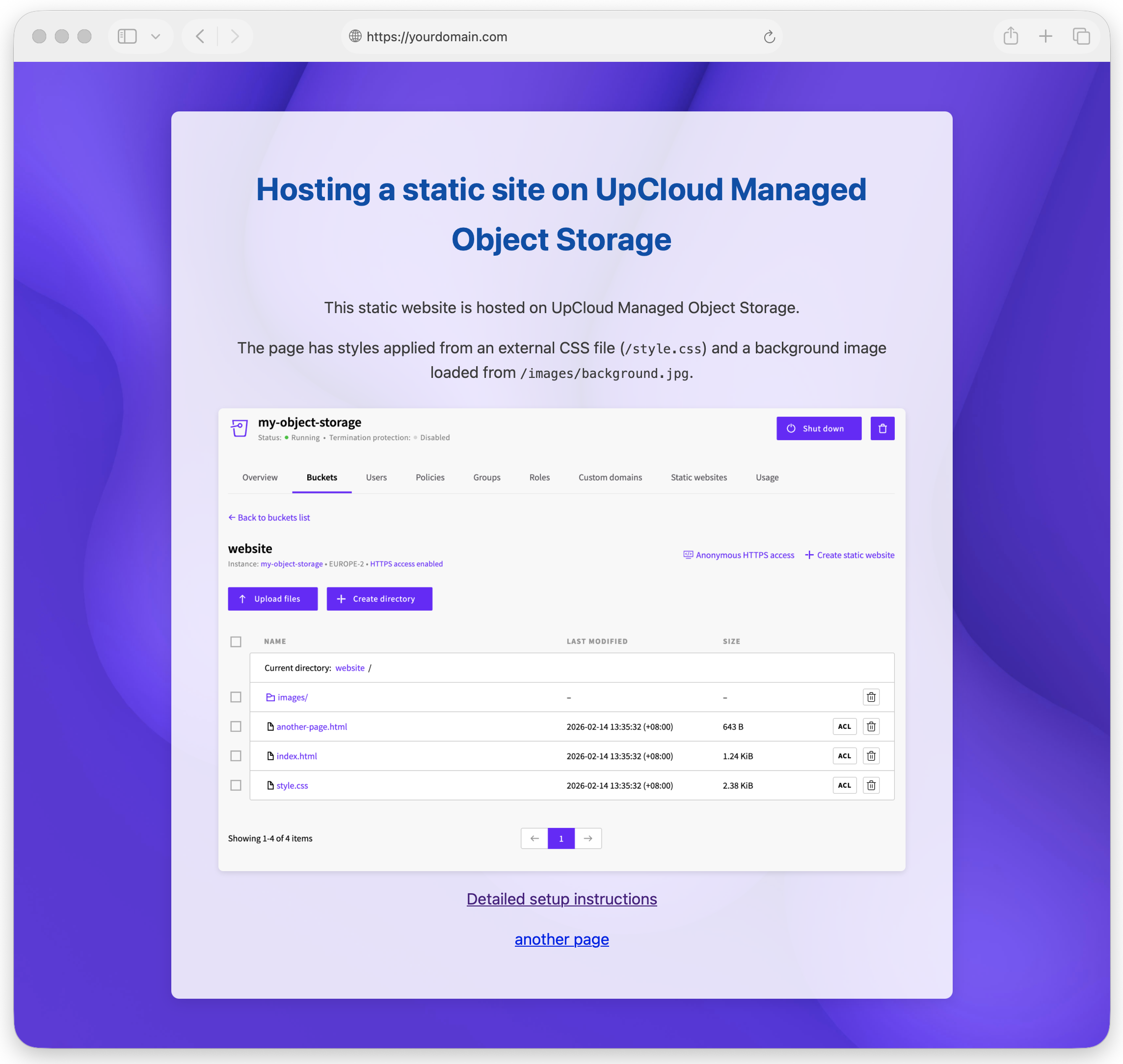Check the images/ row checkbox
Screen dimensions: 1123x1064
pyautogui.click(x=236, y=697)
